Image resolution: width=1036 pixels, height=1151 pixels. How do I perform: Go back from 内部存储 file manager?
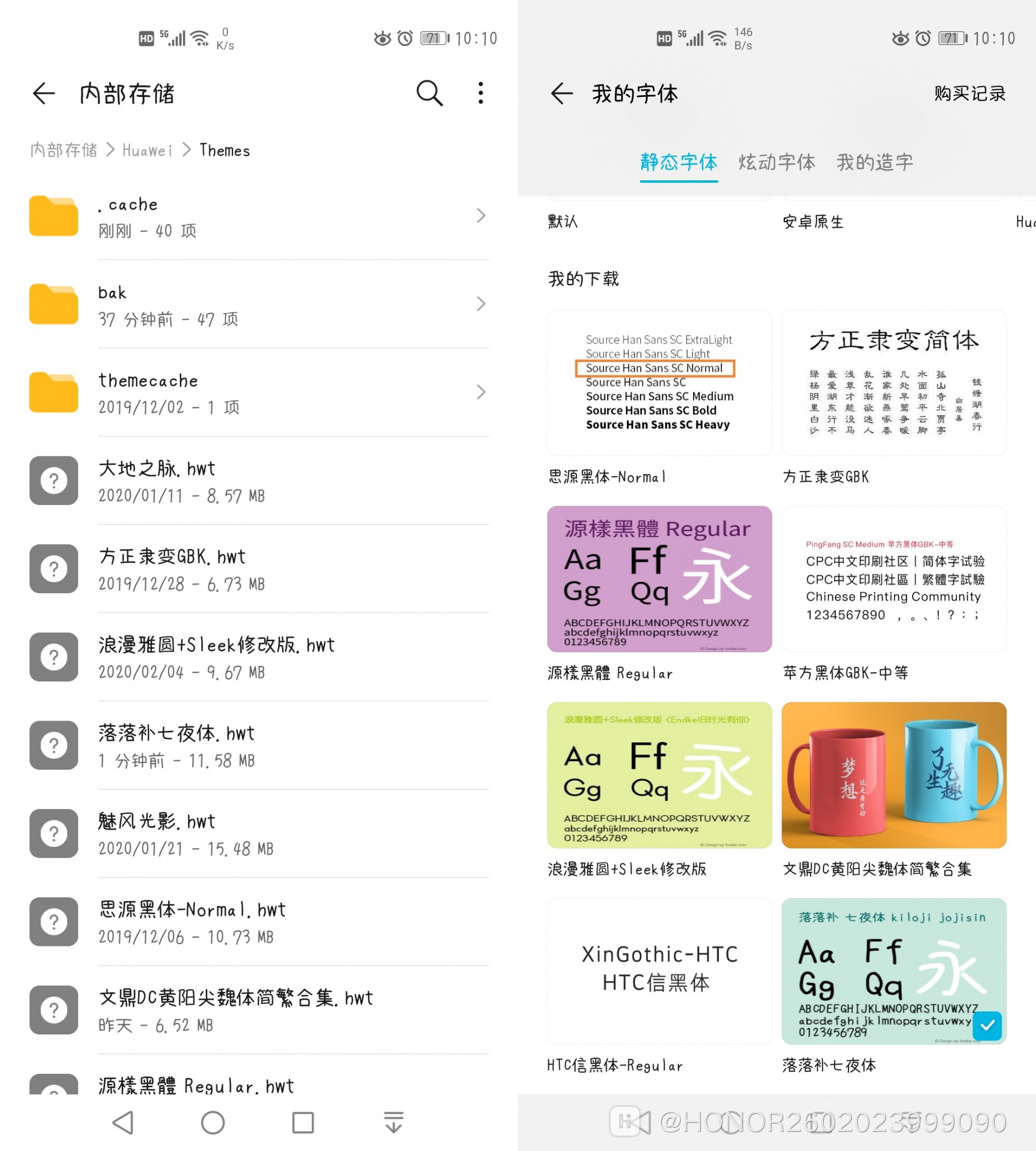pyautogui.click(x=44, y=93)
